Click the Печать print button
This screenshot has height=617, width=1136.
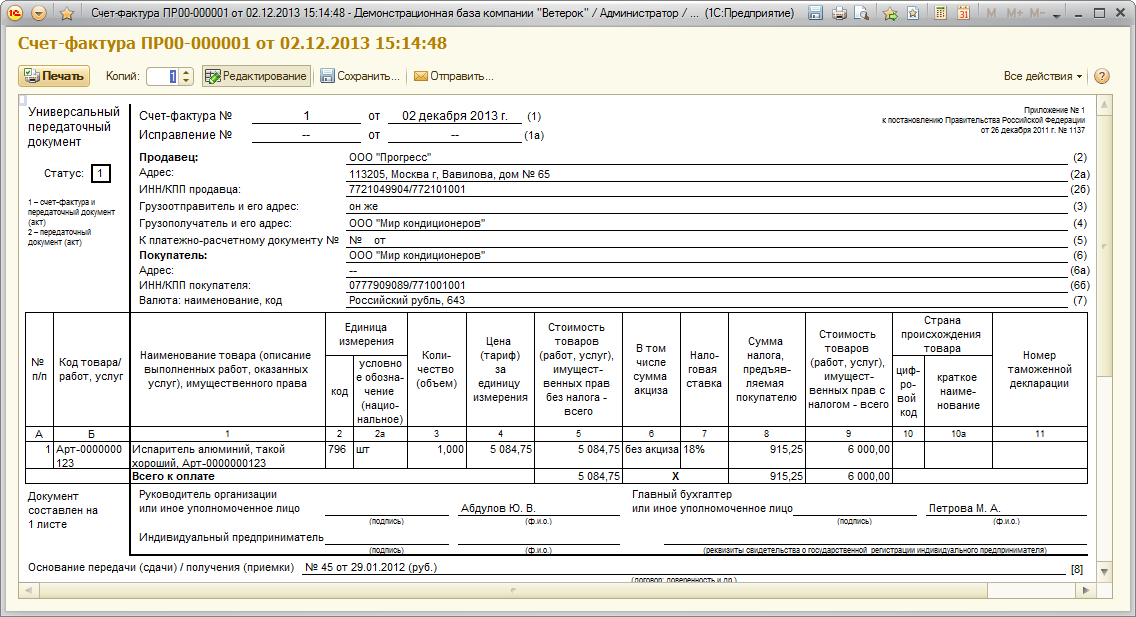coord(54,76)
